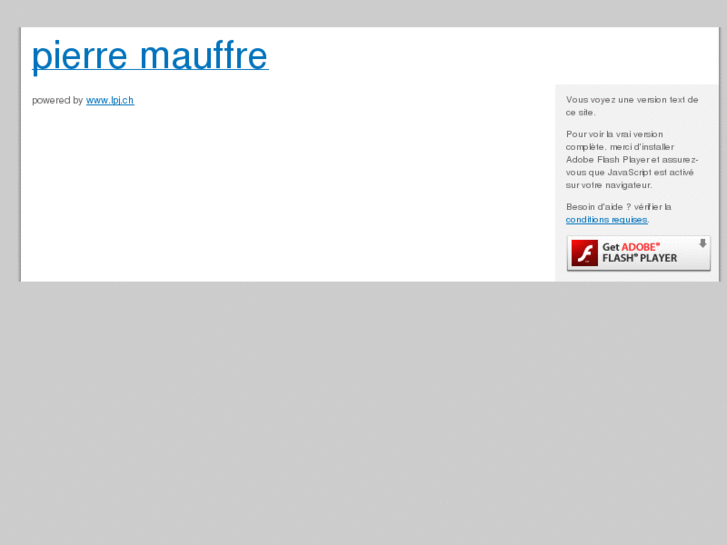This screenshot has width=727, height=545.
Task: Click text 'vous que JavaScript est activé'
Action: click(630, 173)
